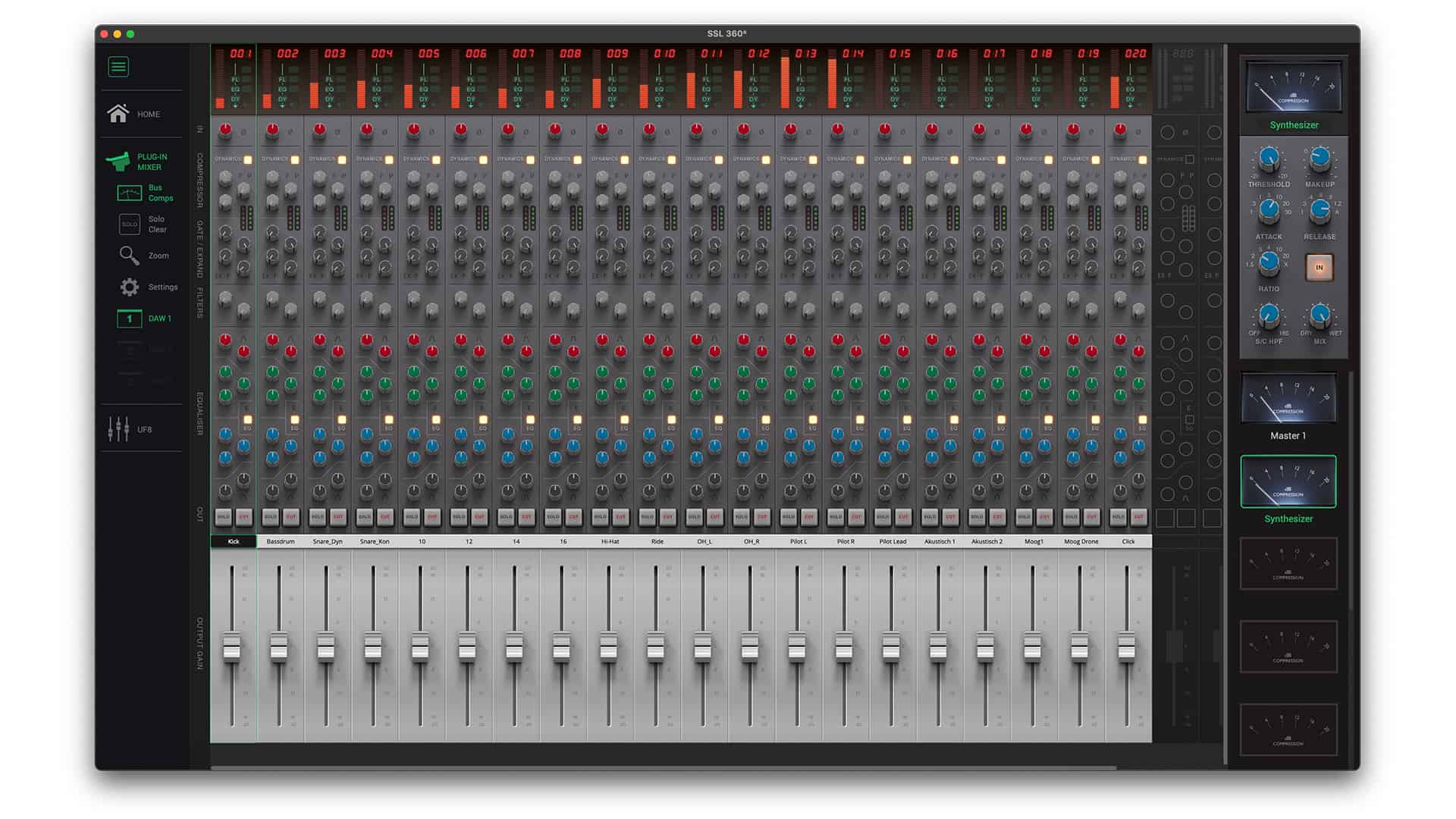Open the UF8 faders icon
Screen dimensions: 1456x819
118,429
